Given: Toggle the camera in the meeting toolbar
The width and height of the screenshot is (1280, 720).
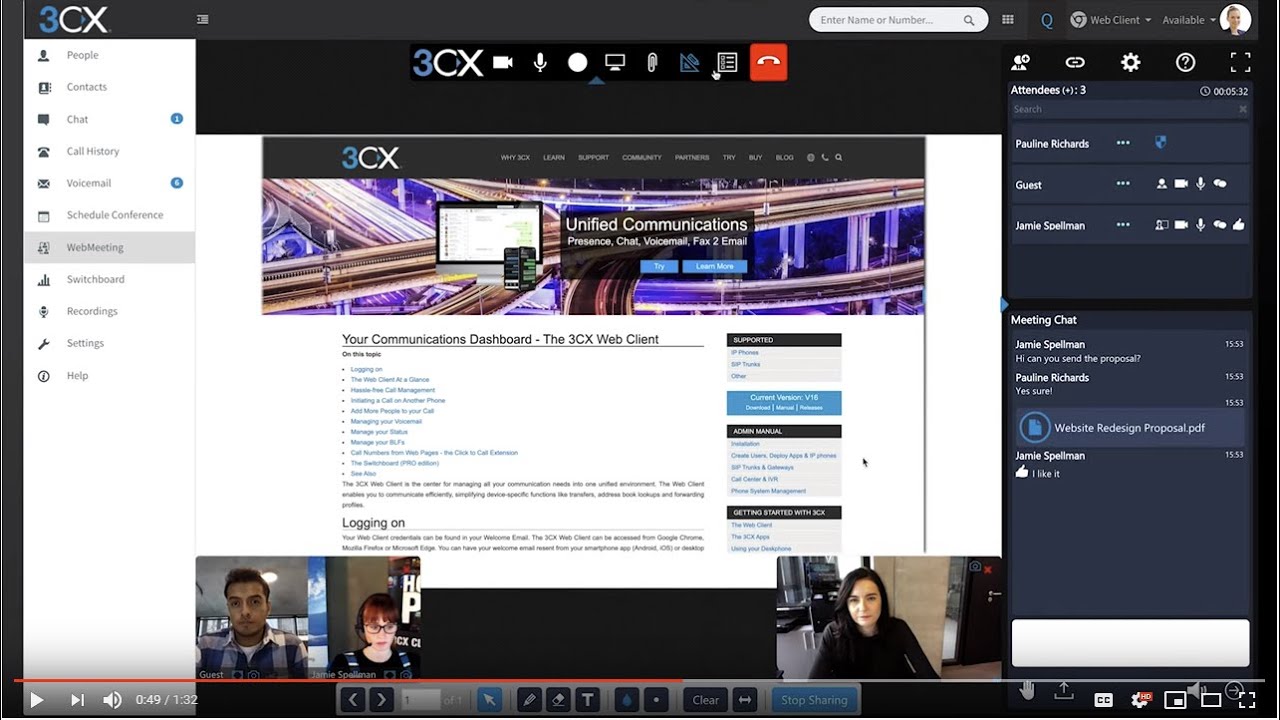Looking at the screenshot, I should (503, 63).
